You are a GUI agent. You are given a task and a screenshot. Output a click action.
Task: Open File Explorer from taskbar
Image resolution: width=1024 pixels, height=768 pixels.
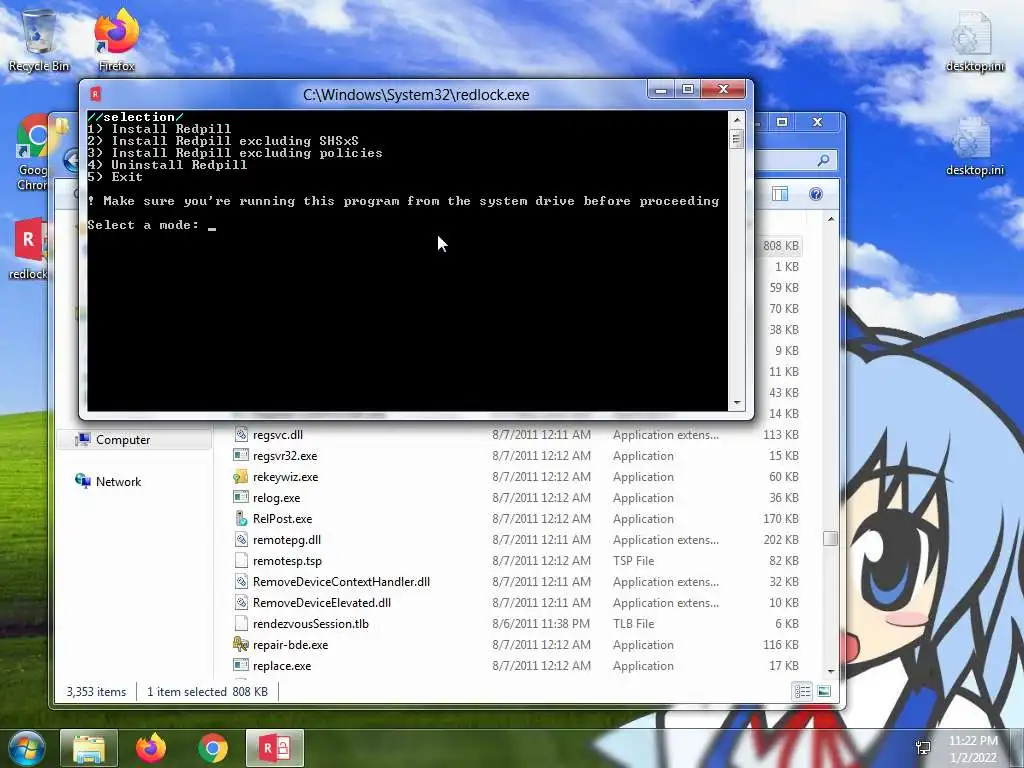pyautogui.click(x=89, y=748)
